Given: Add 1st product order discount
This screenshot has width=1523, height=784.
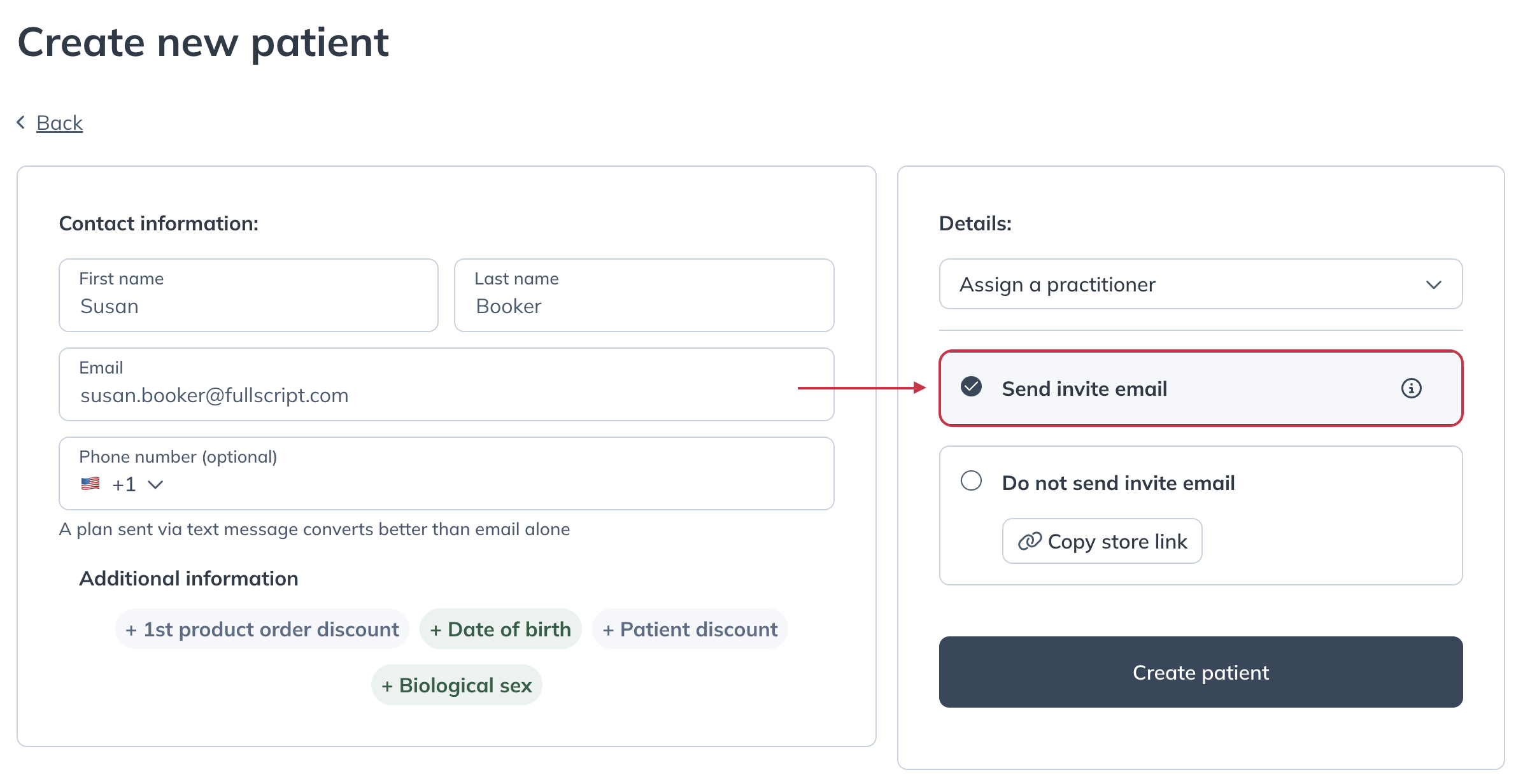Looking at the screenshot, I should (262, 629).
